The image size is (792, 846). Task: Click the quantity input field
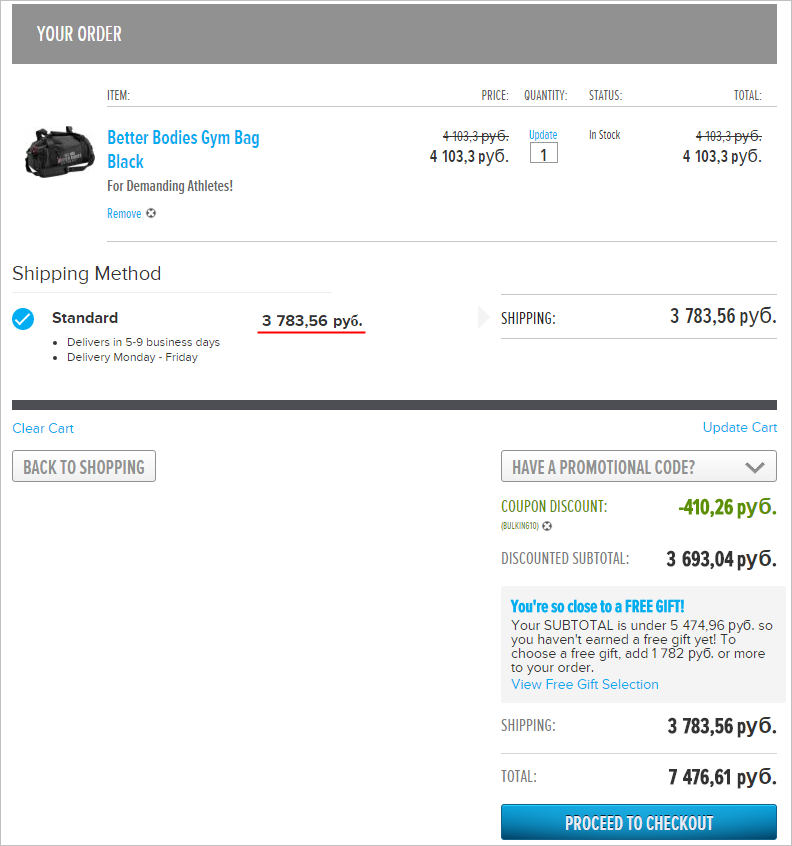tap(544, 153)
